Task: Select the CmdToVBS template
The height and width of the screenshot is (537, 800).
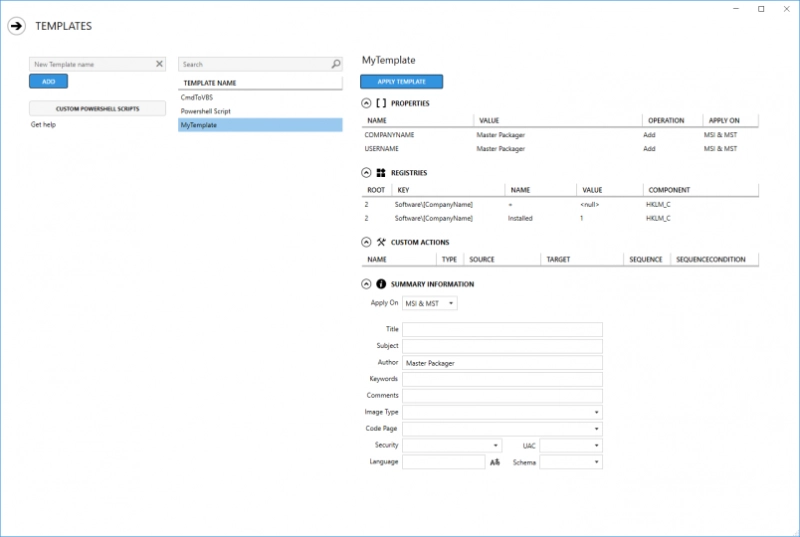Action: [x=196, y=97]
